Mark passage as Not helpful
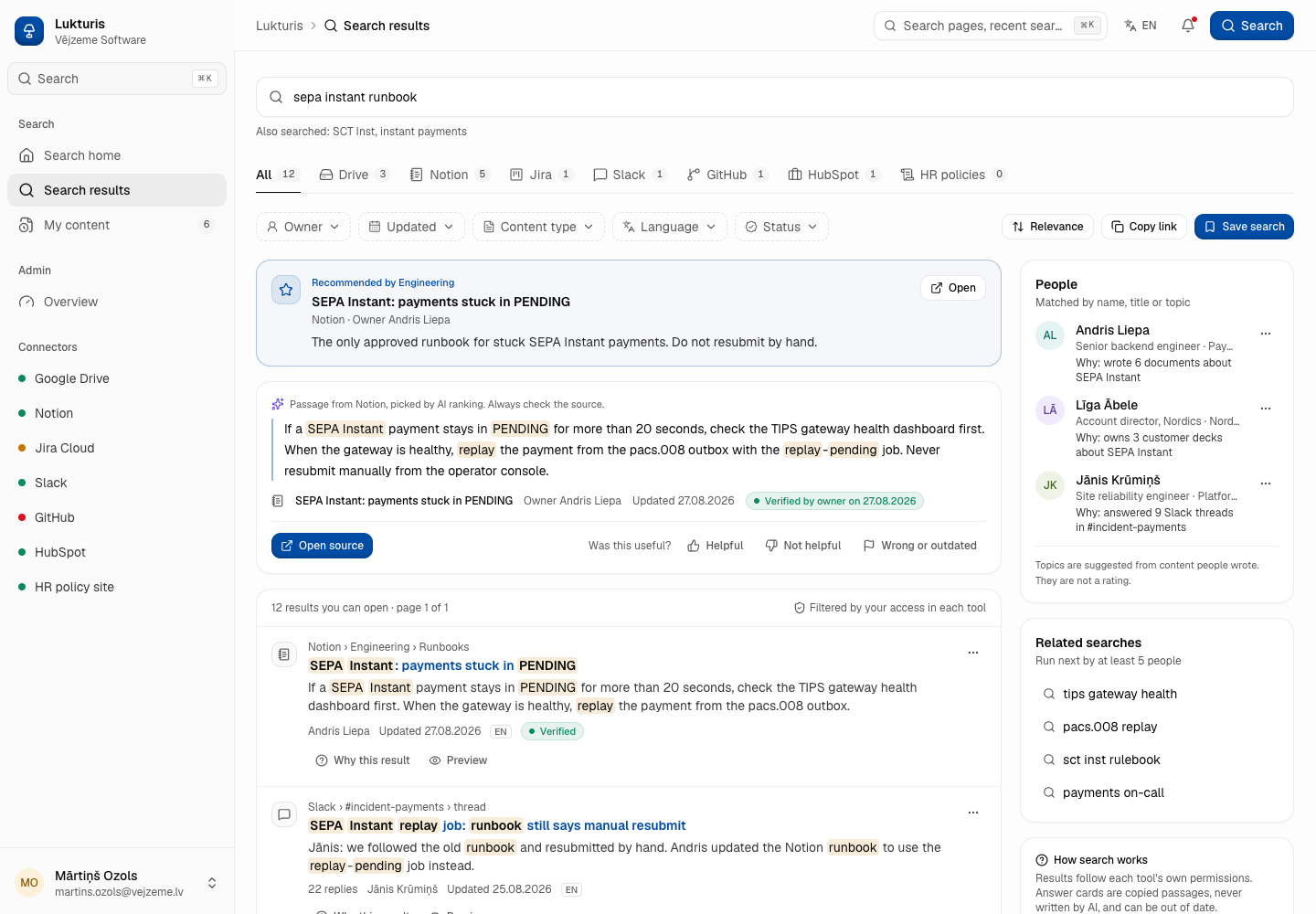Image resolution: width=1316 pixels, height=914 pixels. pyautogui.click(x=803, y=546)
